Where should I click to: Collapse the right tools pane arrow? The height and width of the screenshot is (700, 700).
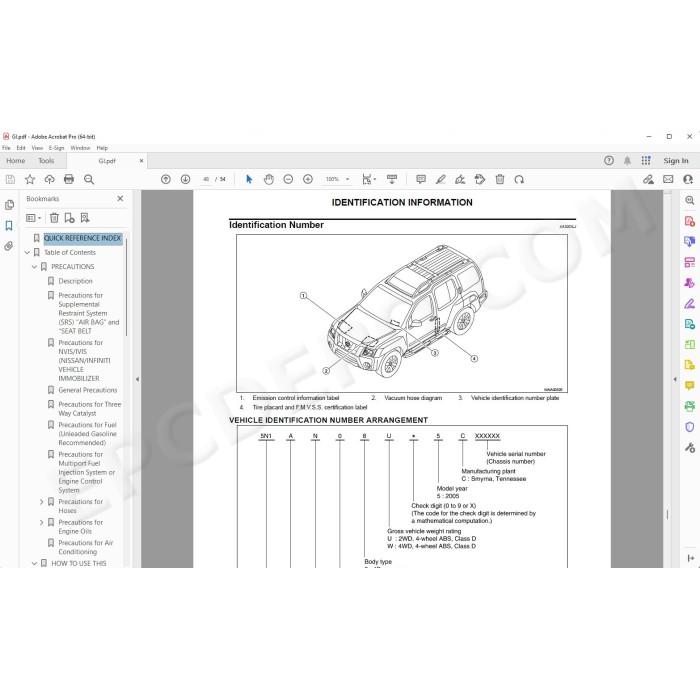click(x=675, y=379)
